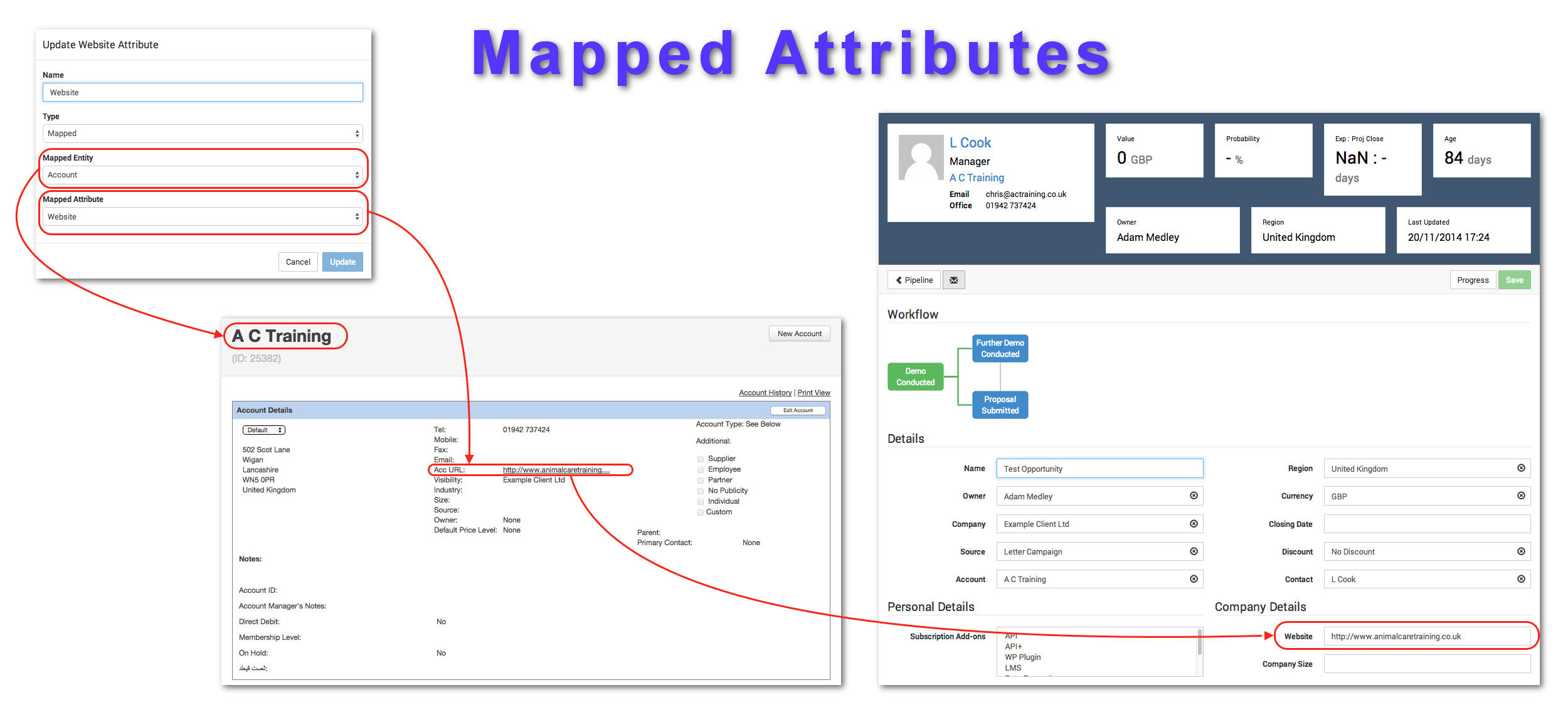Select Further Demo Conducted workflow stage
Screen dimensions: 1568x712
click(1000, 348)
